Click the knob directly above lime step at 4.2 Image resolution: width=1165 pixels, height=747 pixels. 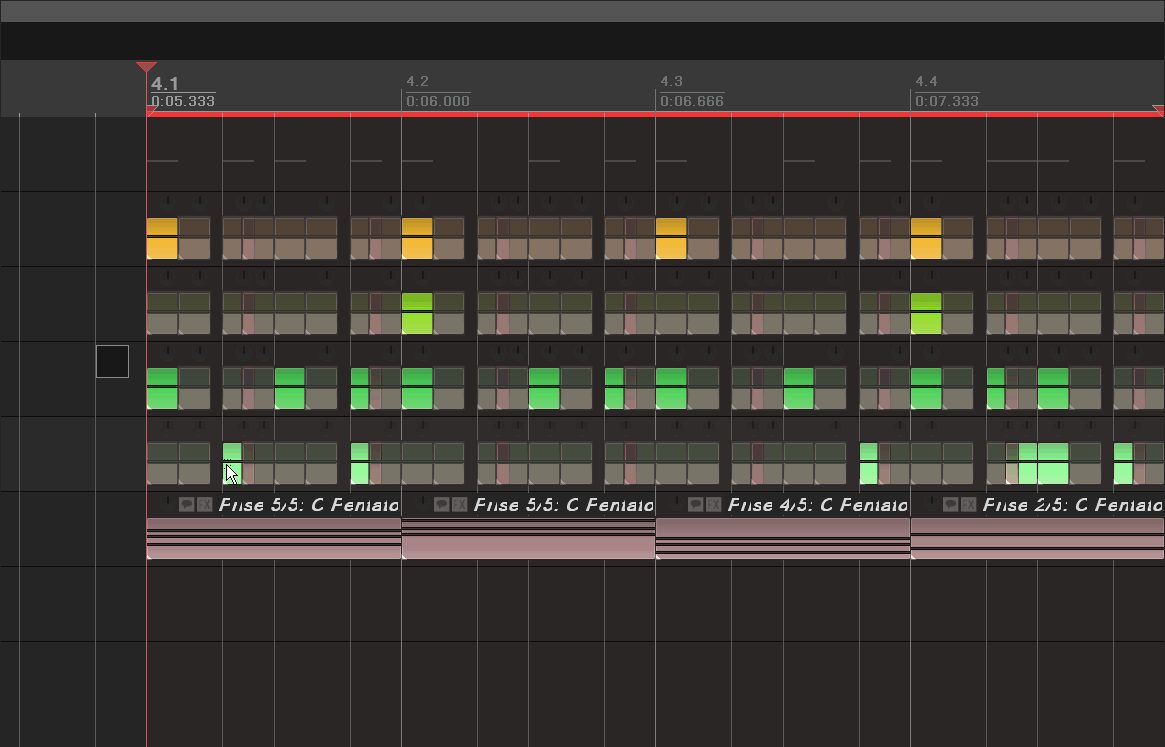pyautogui.click(x=423, y=277)
